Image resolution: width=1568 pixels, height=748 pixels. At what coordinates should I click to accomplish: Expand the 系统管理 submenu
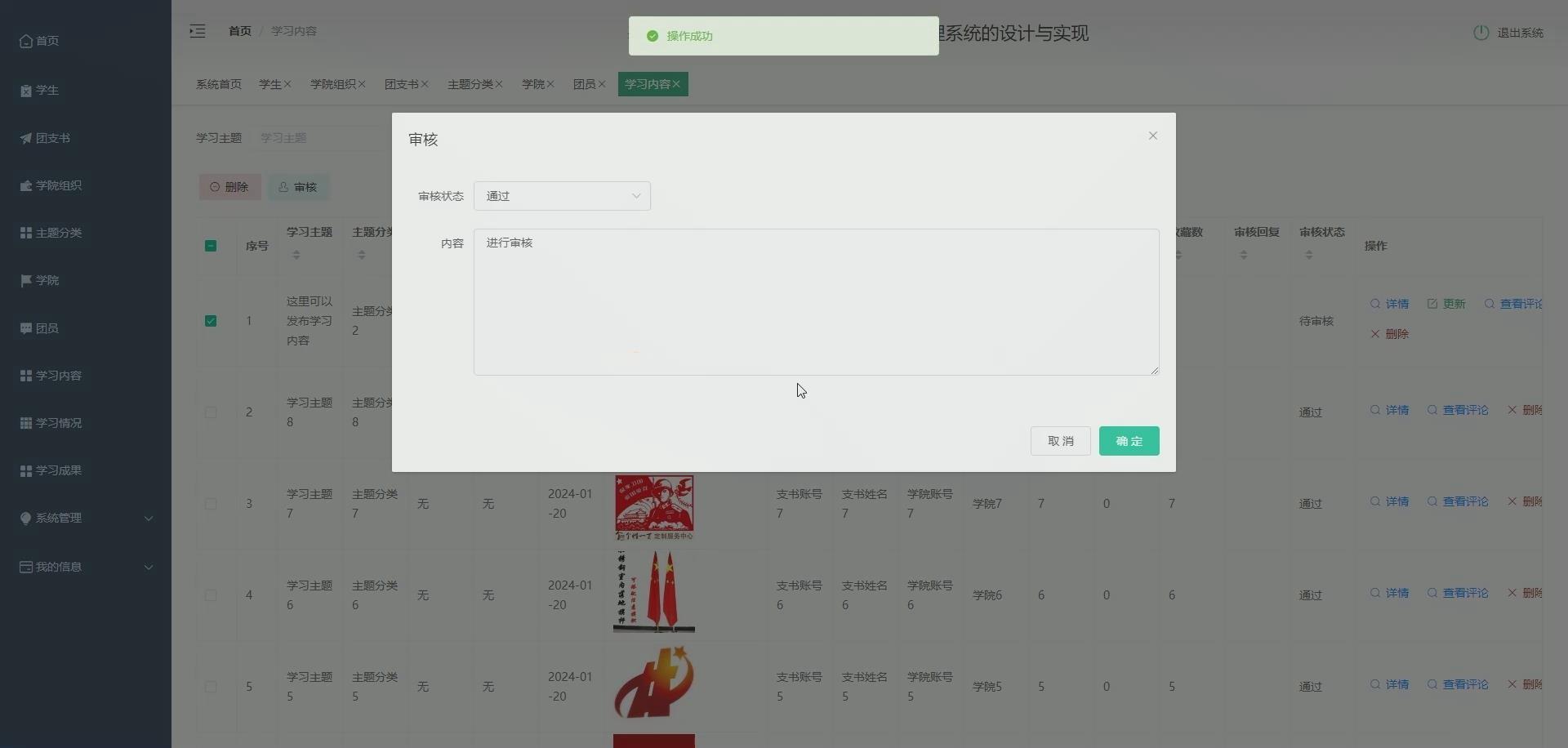click(x=86, y=518)
